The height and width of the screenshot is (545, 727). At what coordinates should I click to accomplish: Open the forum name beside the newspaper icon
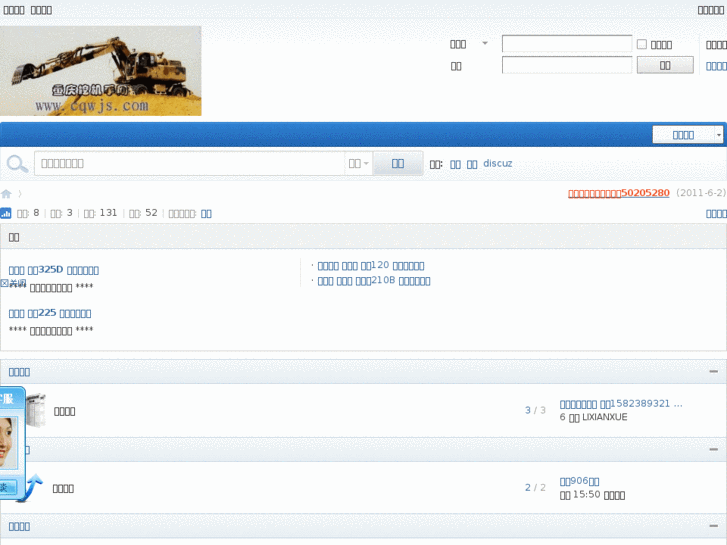pos(64,411)
